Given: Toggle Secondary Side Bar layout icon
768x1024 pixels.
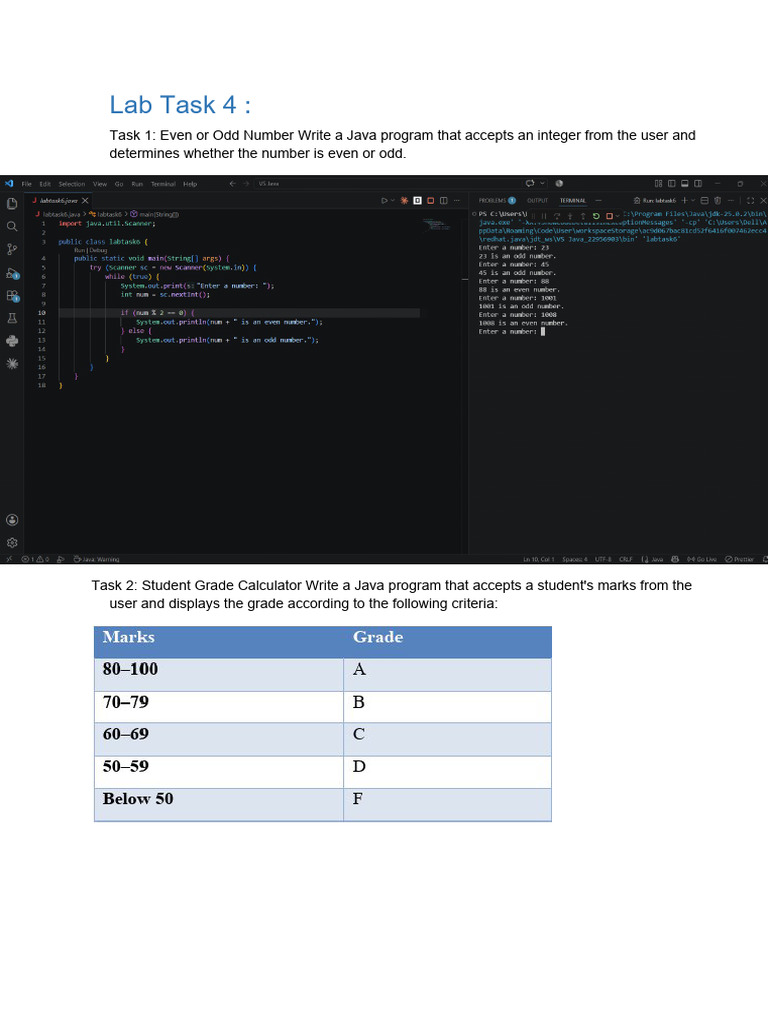Looking at the screenshot, I should click(x=697, y=184).
